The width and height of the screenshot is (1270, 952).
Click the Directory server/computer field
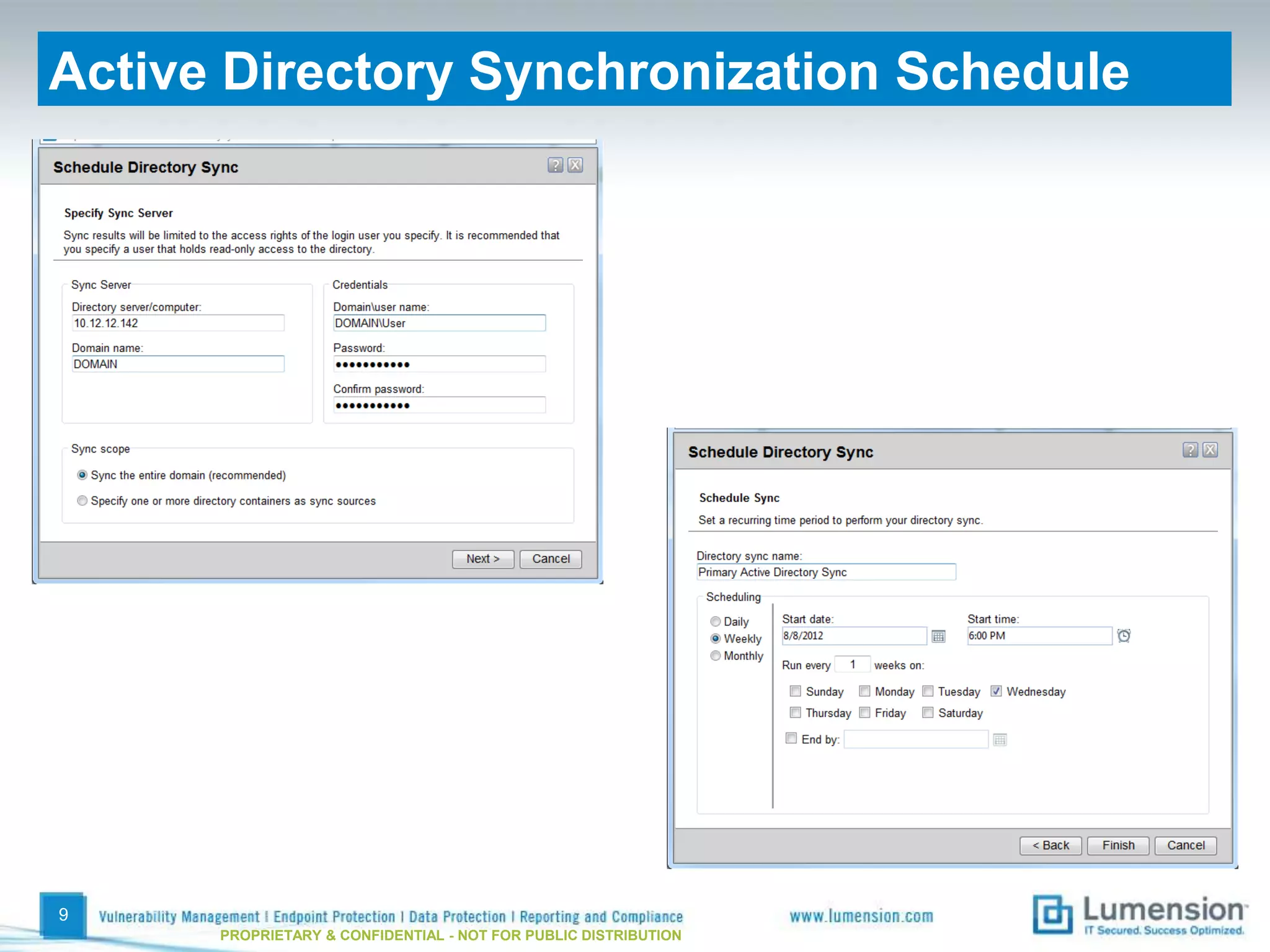pyautogui.click(x=178, y=323)
